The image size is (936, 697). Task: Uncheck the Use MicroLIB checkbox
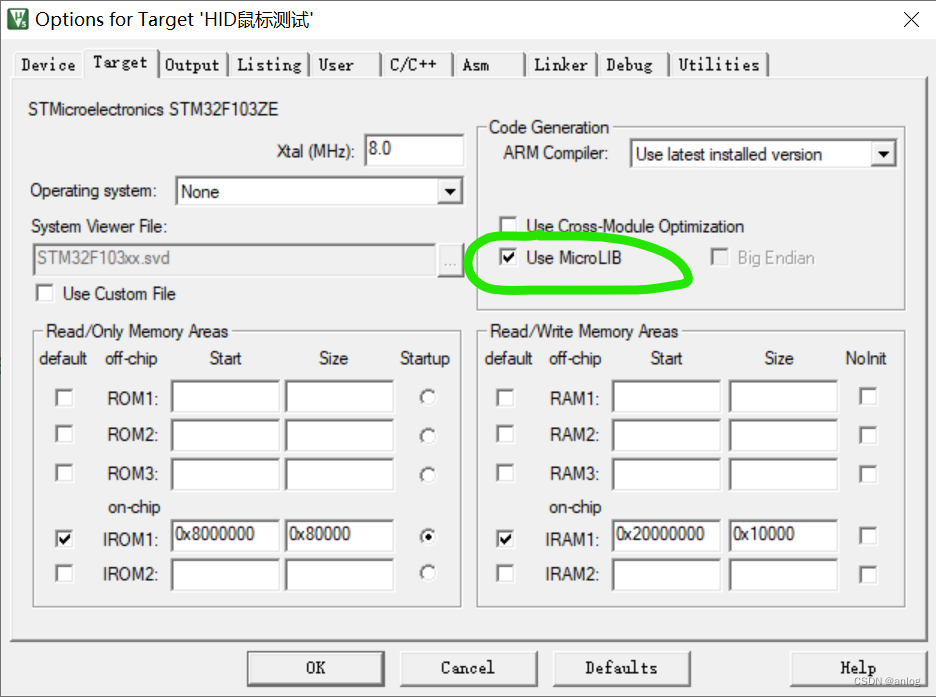(x=508, y=257)
